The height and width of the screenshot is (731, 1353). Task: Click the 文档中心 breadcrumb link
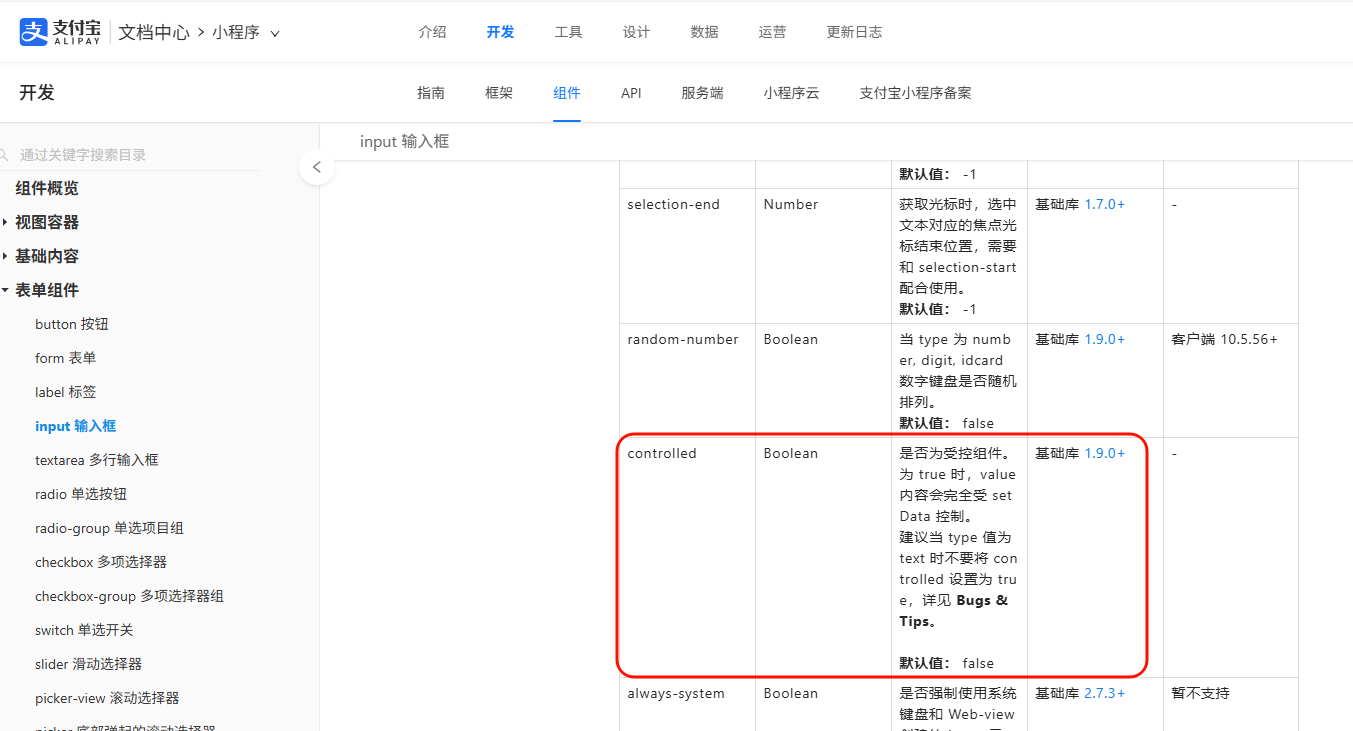pyautogui.click(x=154, y=32)
